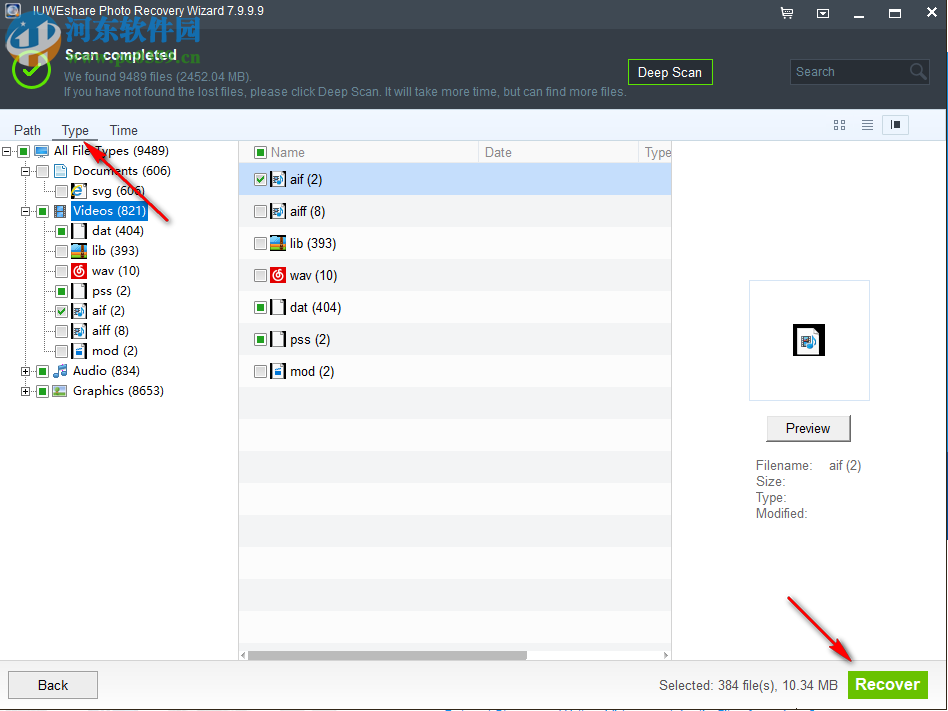The width and height of the screenshot is (948, 711).
Task: Uncheck the dat (404) checkbox in file list
Action: (x=261, y=307)
